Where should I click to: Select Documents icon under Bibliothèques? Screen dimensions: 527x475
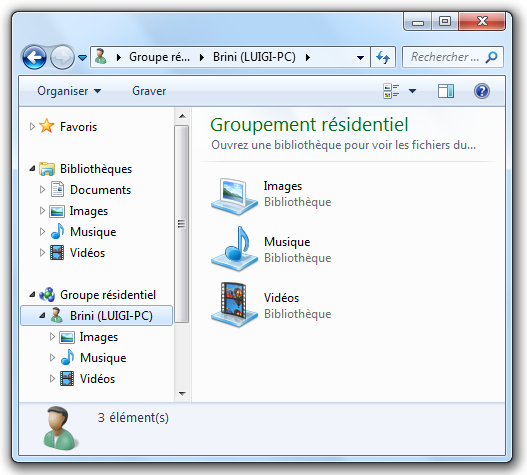click(57, 189)
